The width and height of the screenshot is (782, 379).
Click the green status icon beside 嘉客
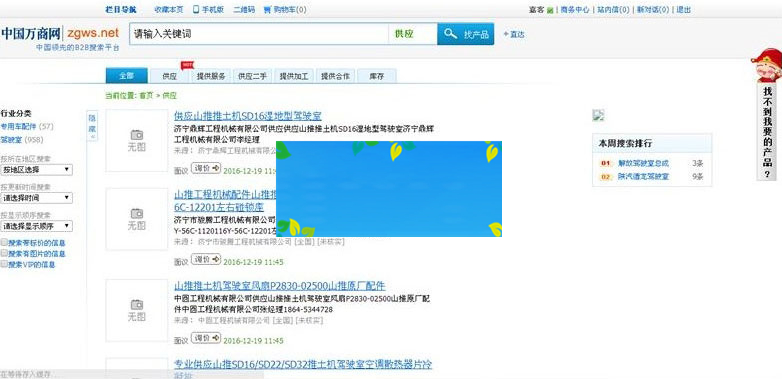(x=550, y=10)
